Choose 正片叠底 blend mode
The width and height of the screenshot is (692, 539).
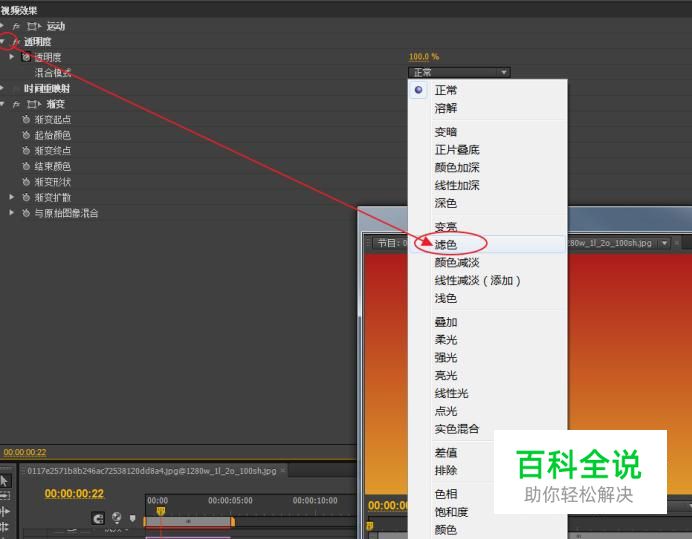pyautogui.click(x=488, y=150)
